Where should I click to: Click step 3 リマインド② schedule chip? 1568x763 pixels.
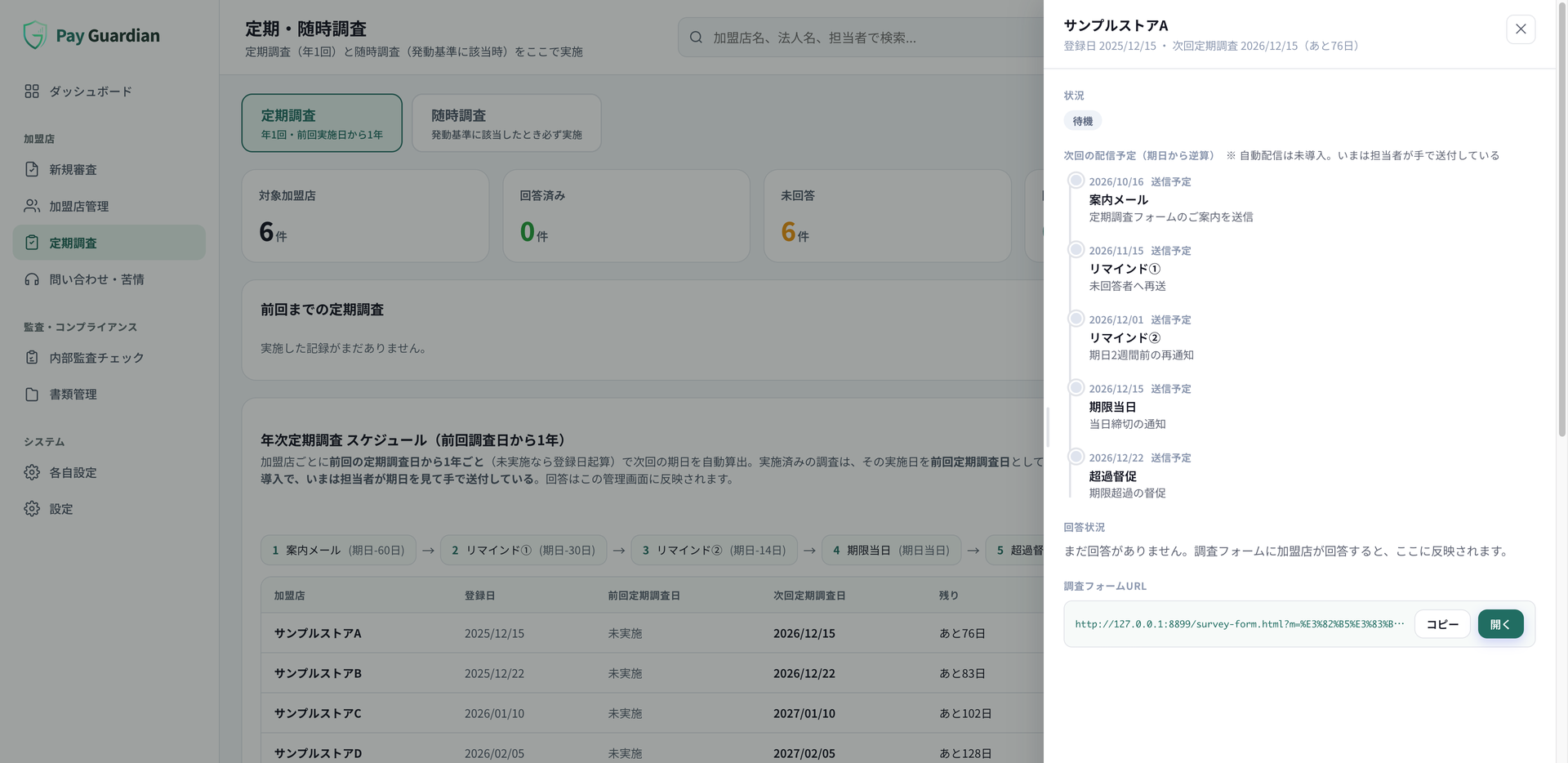coord(714,551)
